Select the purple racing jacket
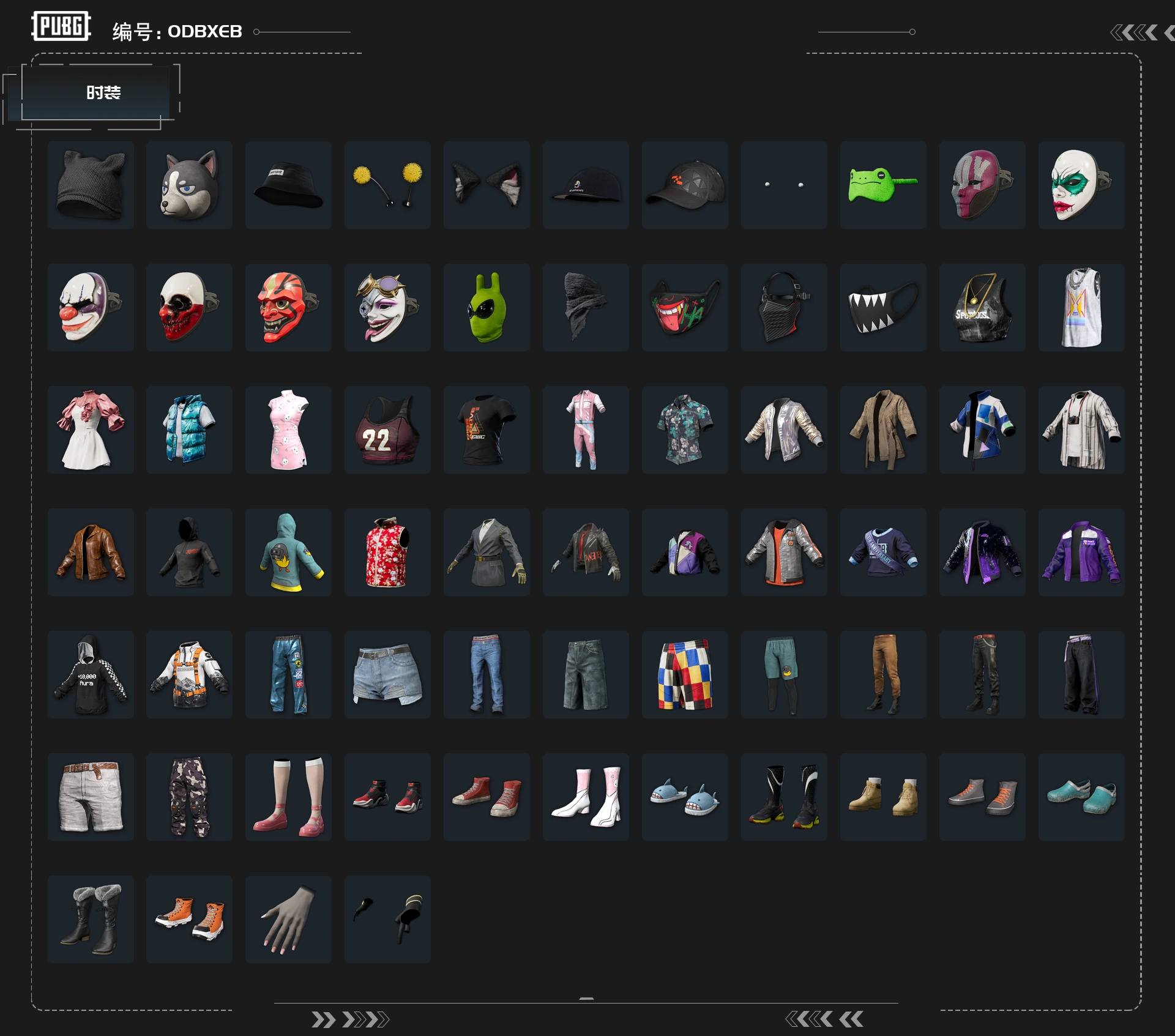1175x1036 pixels. click(1081, 552)
